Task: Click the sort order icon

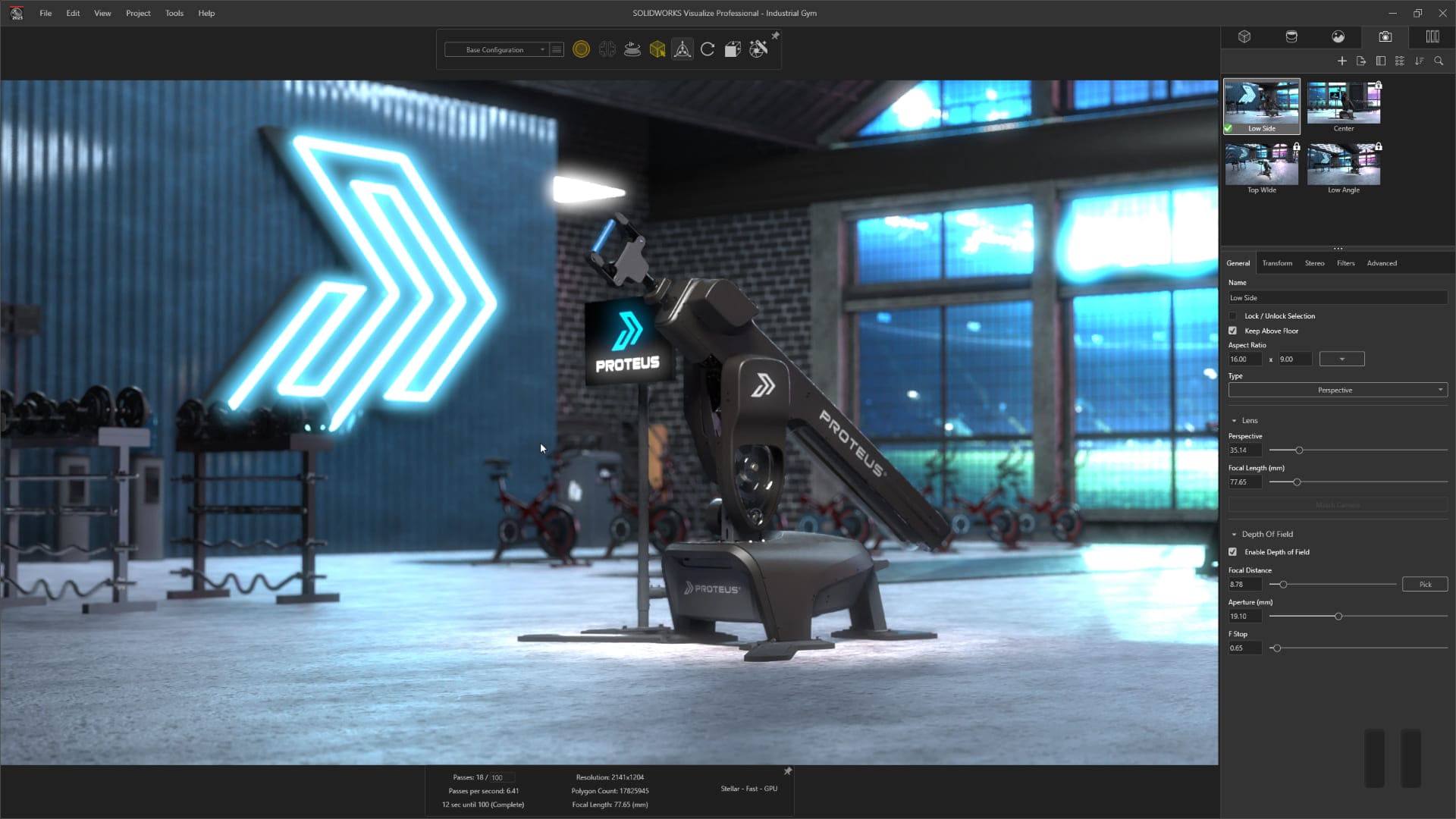Action: [x=1420, y=61]
